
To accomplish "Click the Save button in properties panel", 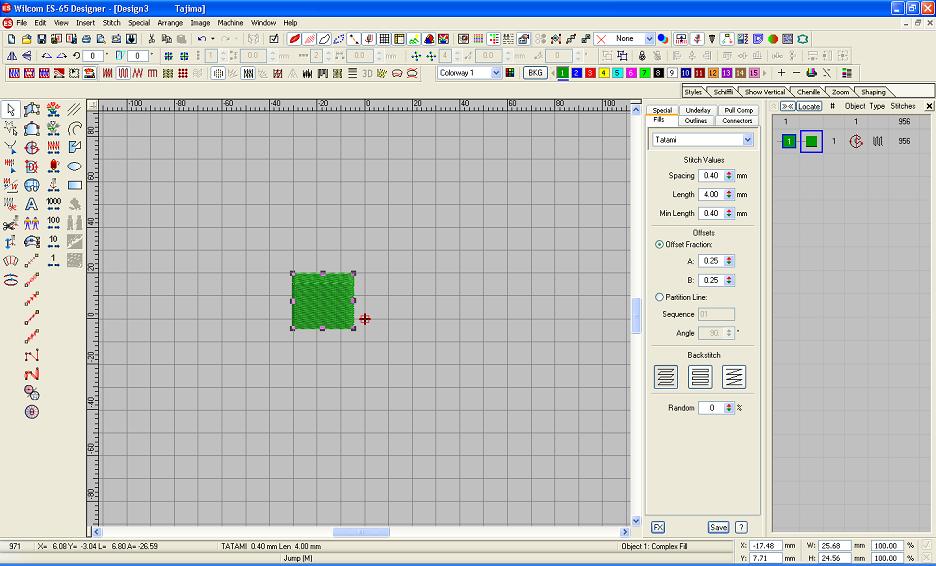I will tap(718, 527).
